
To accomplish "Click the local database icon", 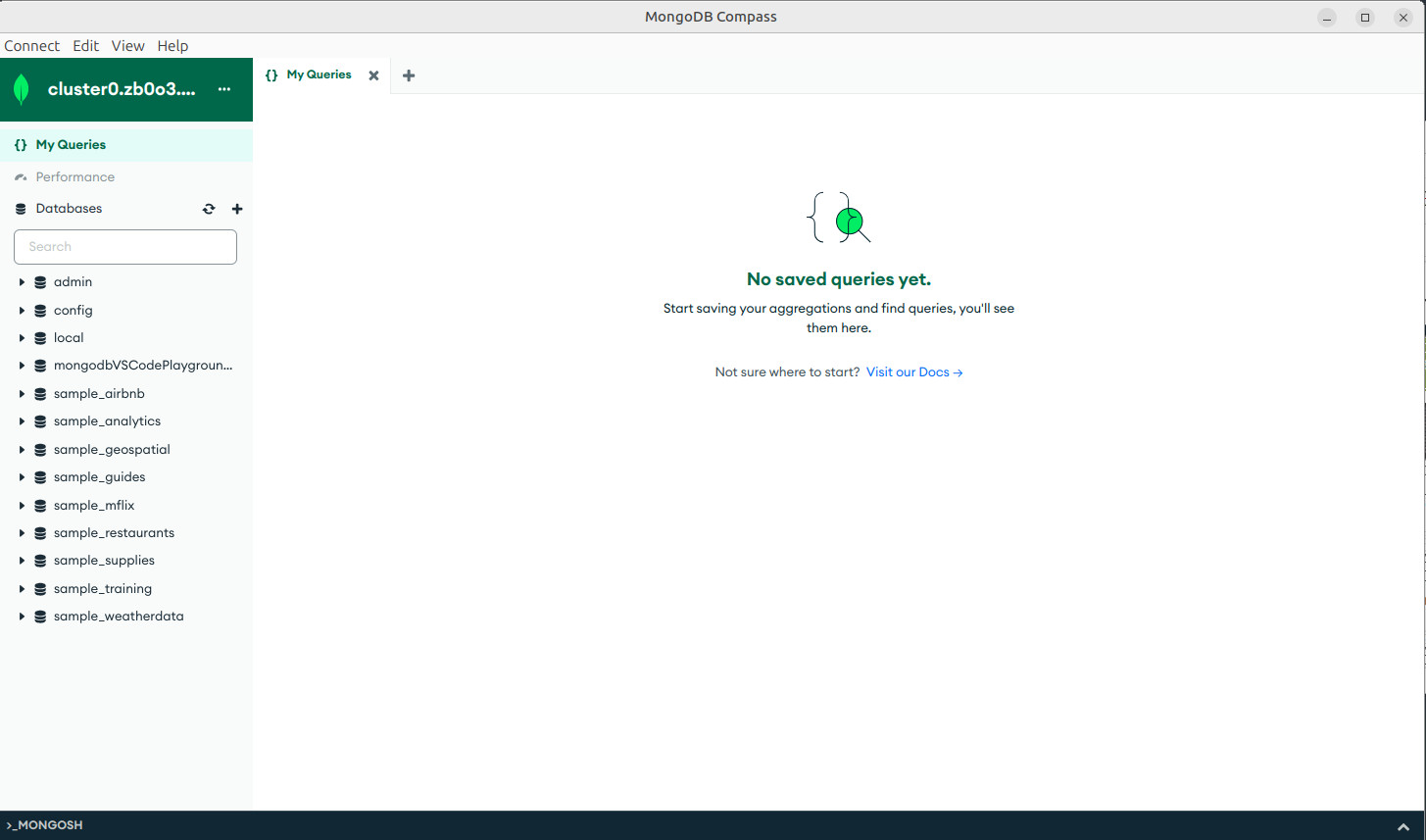I will coord(40,338).
